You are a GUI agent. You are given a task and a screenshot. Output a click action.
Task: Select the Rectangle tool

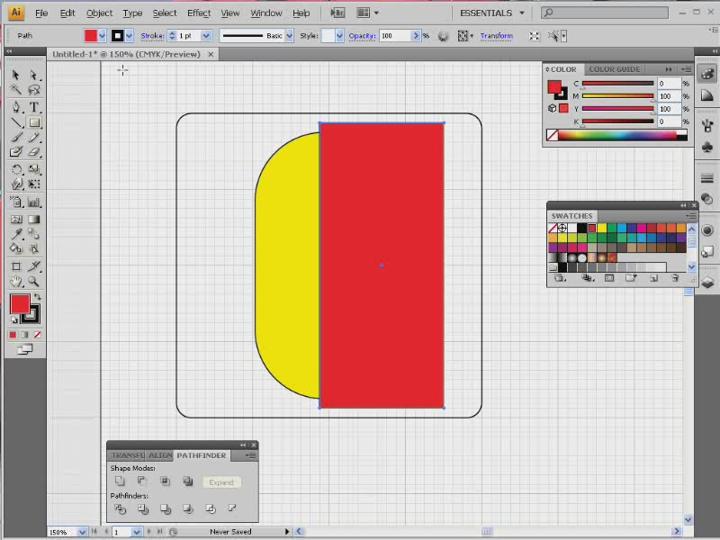click(x=34, y=123)
